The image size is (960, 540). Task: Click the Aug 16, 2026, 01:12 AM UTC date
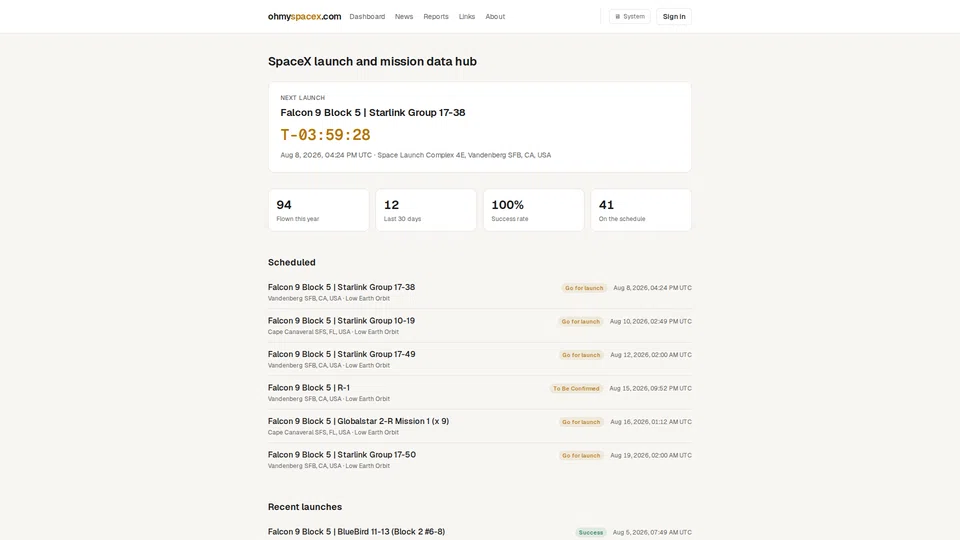651,422
